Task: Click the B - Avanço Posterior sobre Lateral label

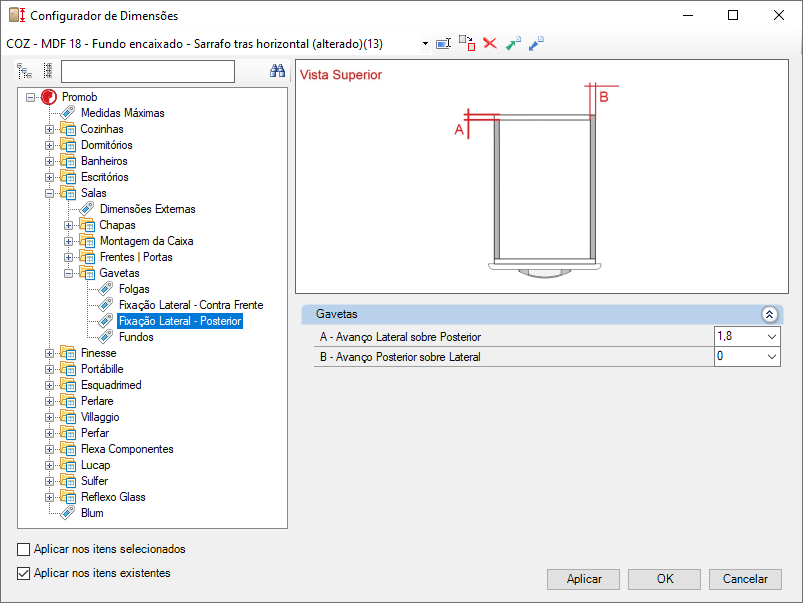Action: click(400, 357)
